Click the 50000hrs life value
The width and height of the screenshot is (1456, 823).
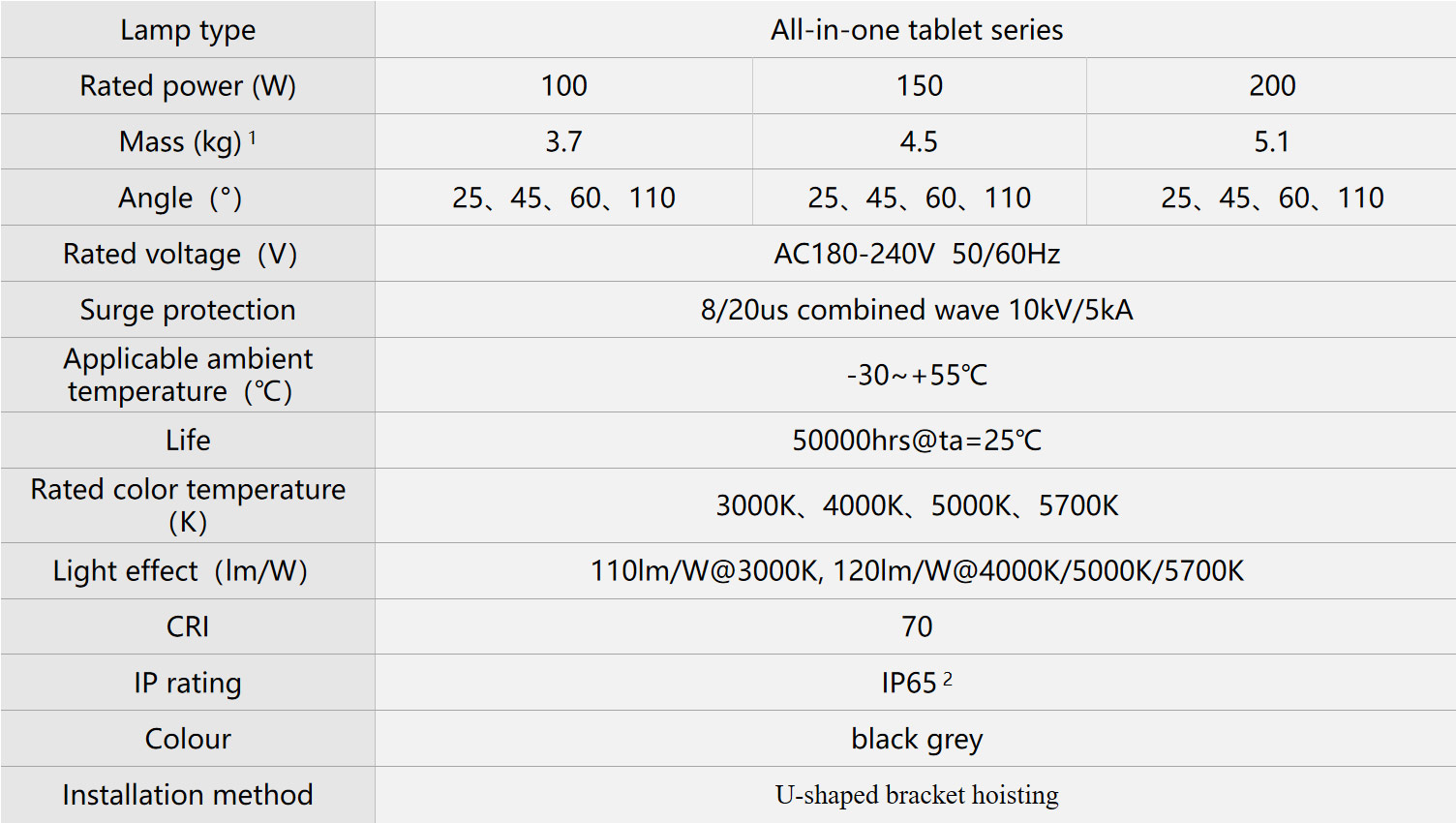tap(916, 441)
